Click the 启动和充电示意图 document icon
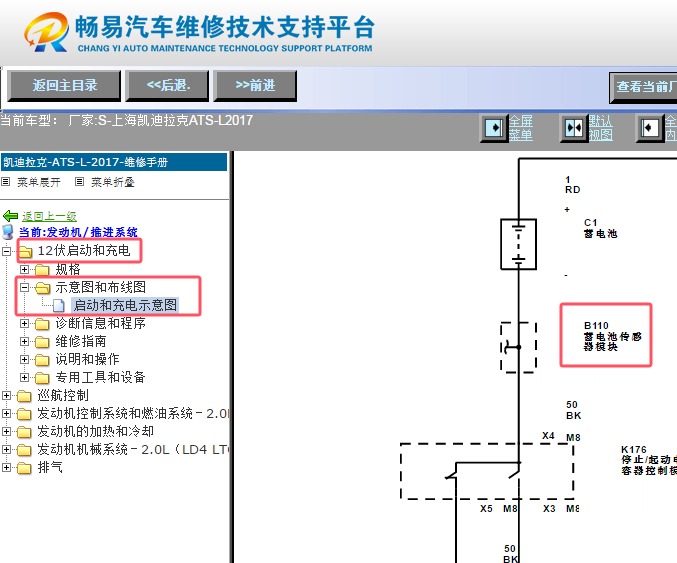 click(x=59, y=305)
